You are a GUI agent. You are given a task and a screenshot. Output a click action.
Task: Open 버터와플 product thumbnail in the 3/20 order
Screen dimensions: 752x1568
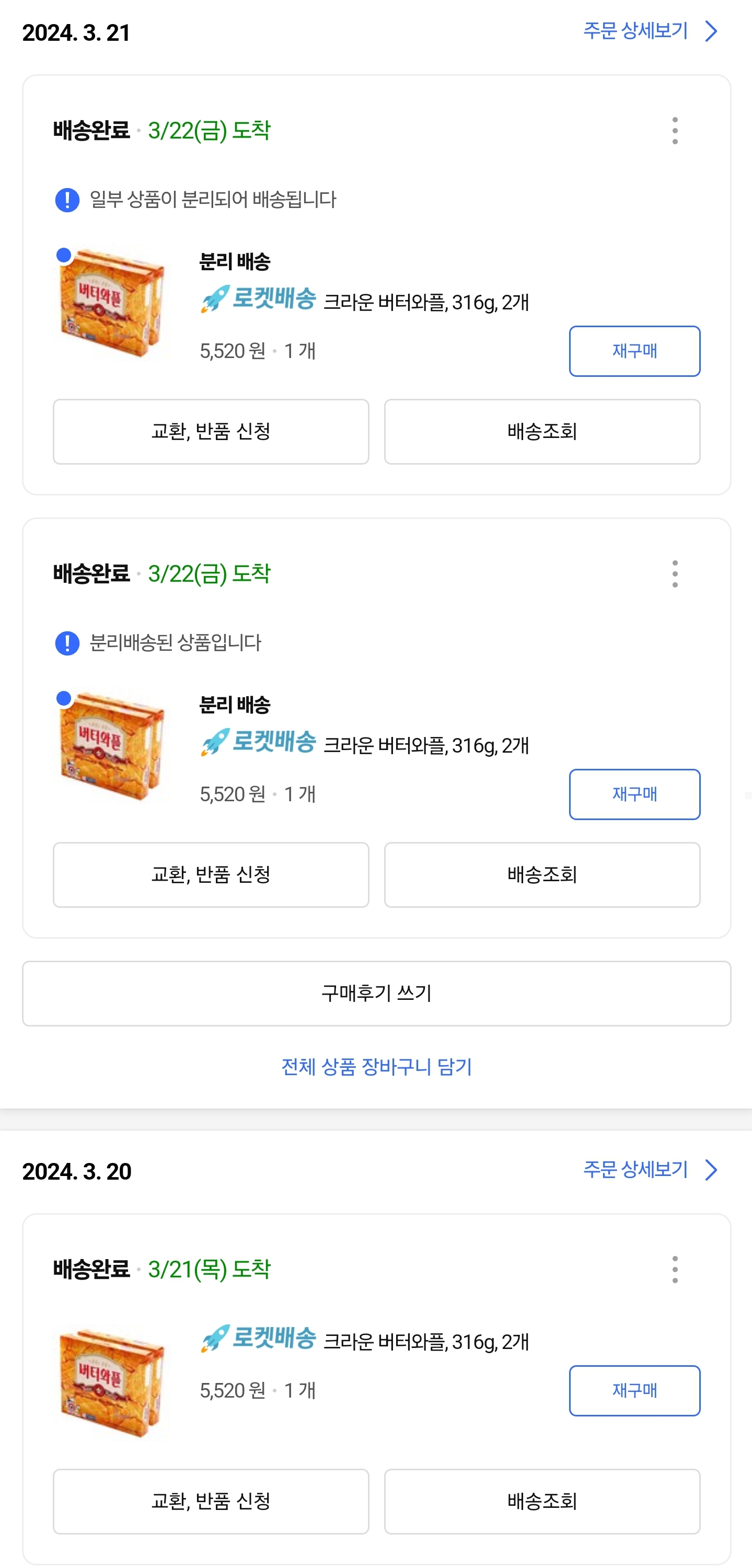click(112, 1383)
